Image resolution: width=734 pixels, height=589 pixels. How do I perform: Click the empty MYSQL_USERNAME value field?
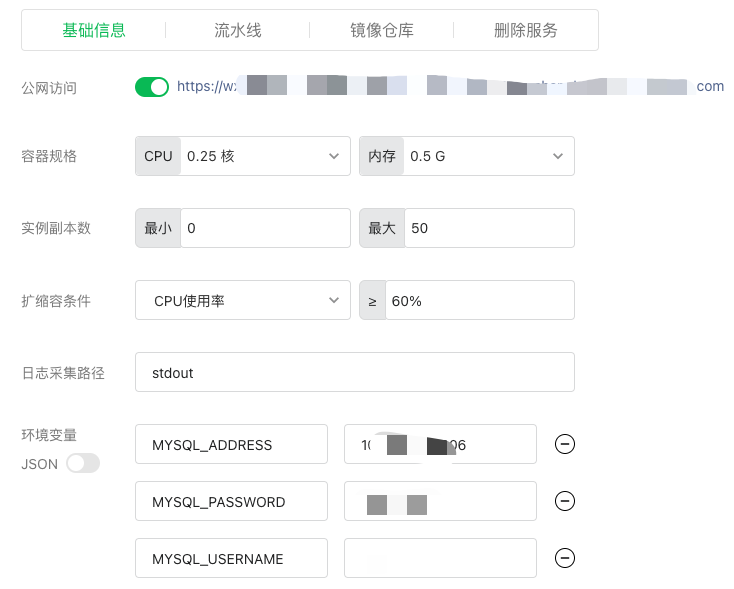coord(440,559)
